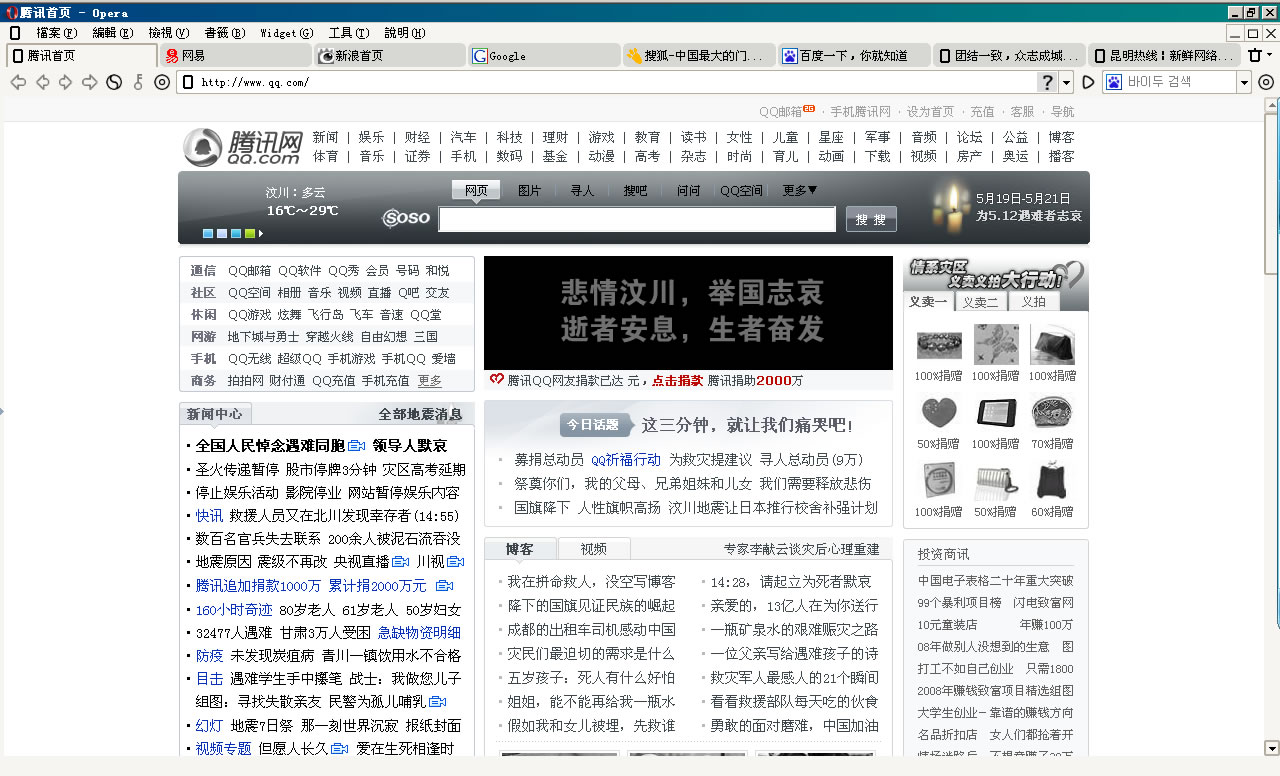Click the small arrow after the color squares
The image size is (1280, 776).
pyautogui.click(x=261, y=234)
